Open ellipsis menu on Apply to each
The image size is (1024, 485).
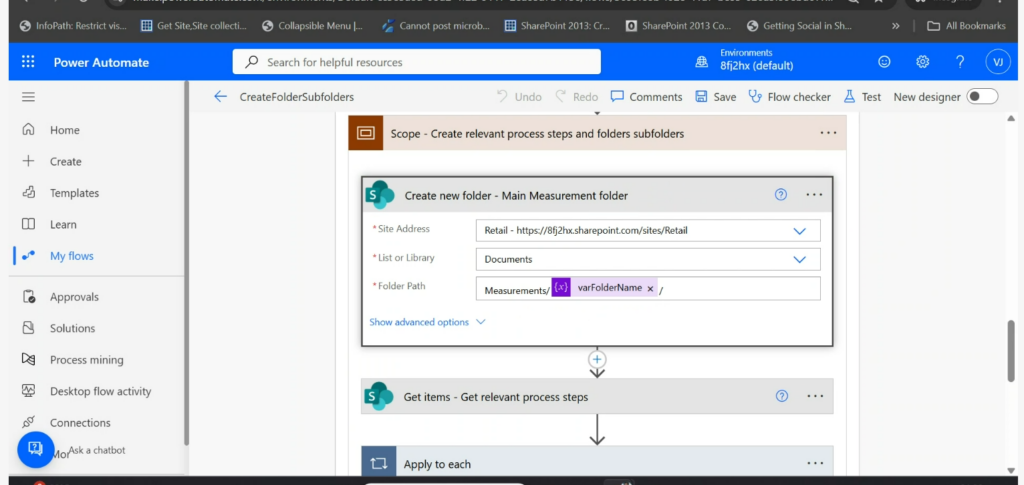click(815, 463)
